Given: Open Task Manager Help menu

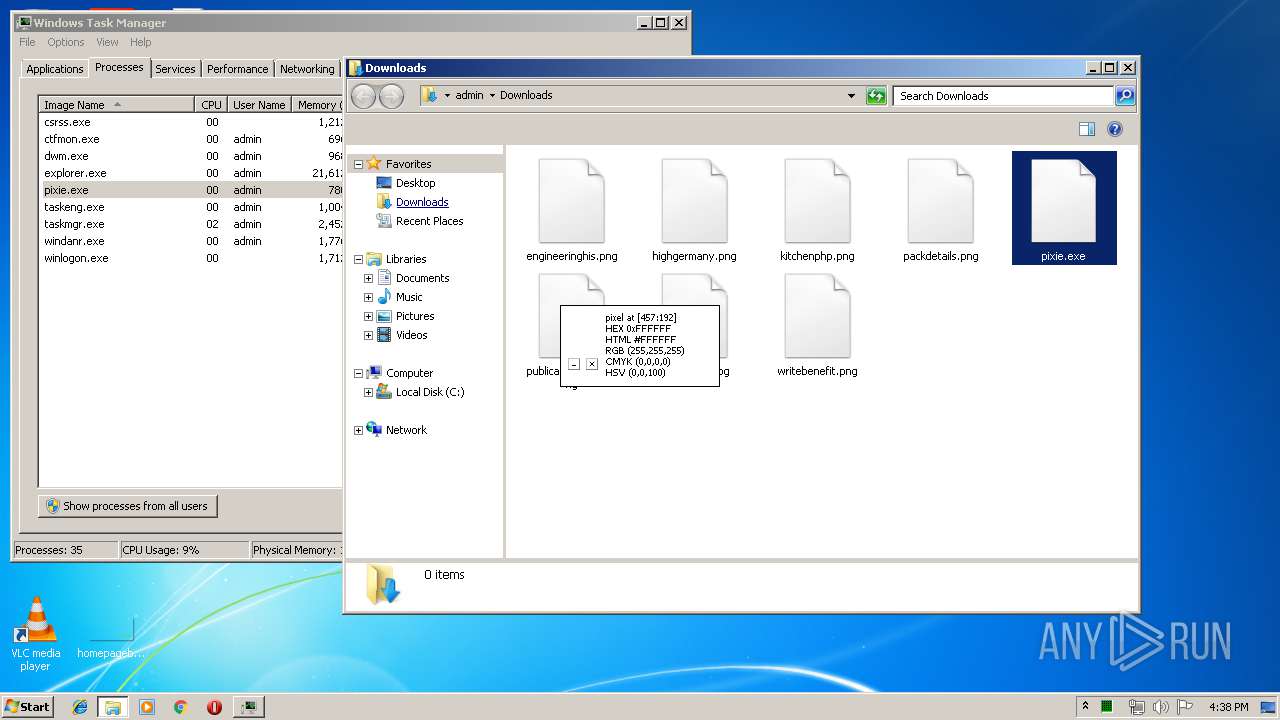Looking at the screenshot, I should point(141,42).
